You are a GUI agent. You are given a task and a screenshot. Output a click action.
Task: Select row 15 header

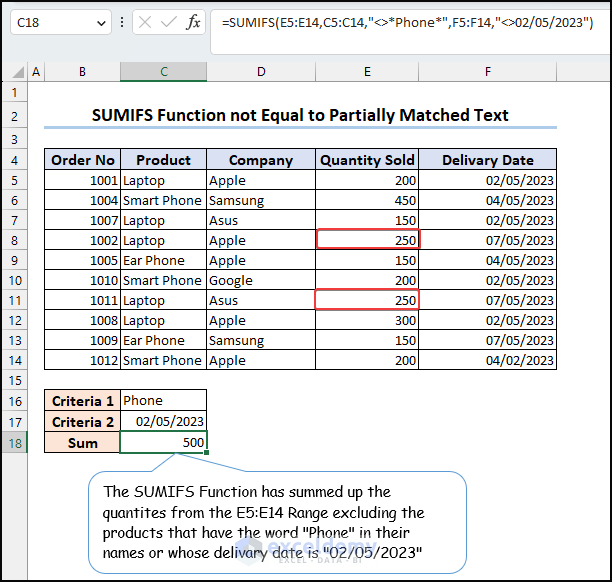(x=14, y=380)
